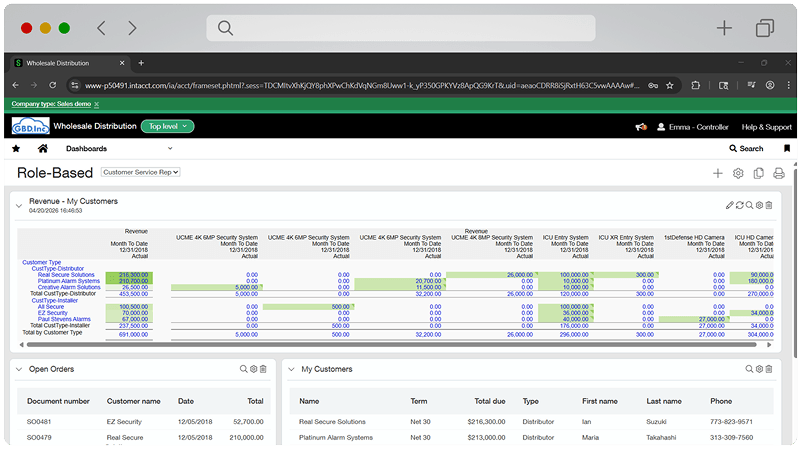Viewport: 800px width, 450px height.
Task: Dismiss the Company type Sales demo banner
Action: [96, 104]
